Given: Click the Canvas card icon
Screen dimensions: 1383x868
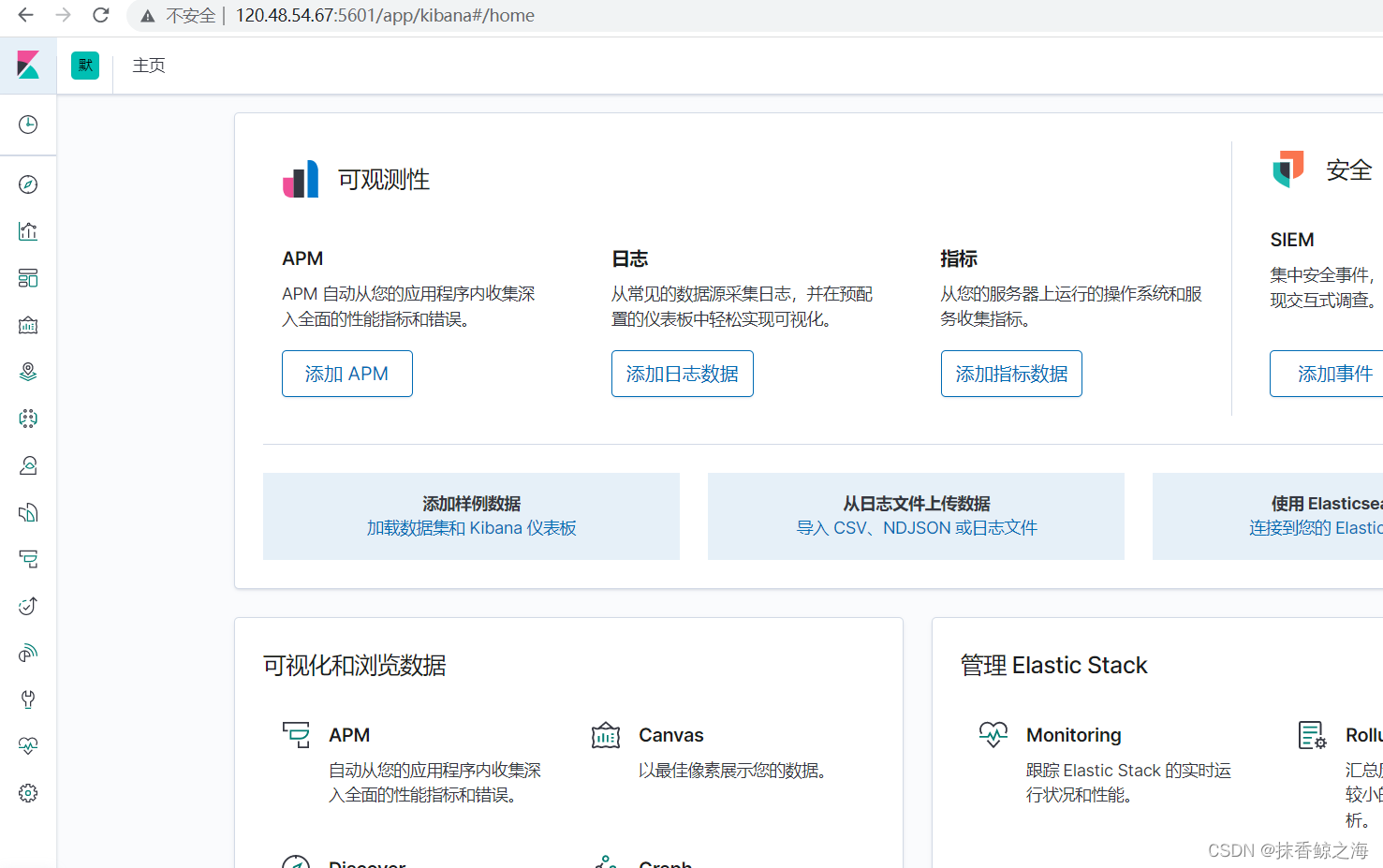Looking at the screenshot, I should pyautogui.click(x=606, y=735).
